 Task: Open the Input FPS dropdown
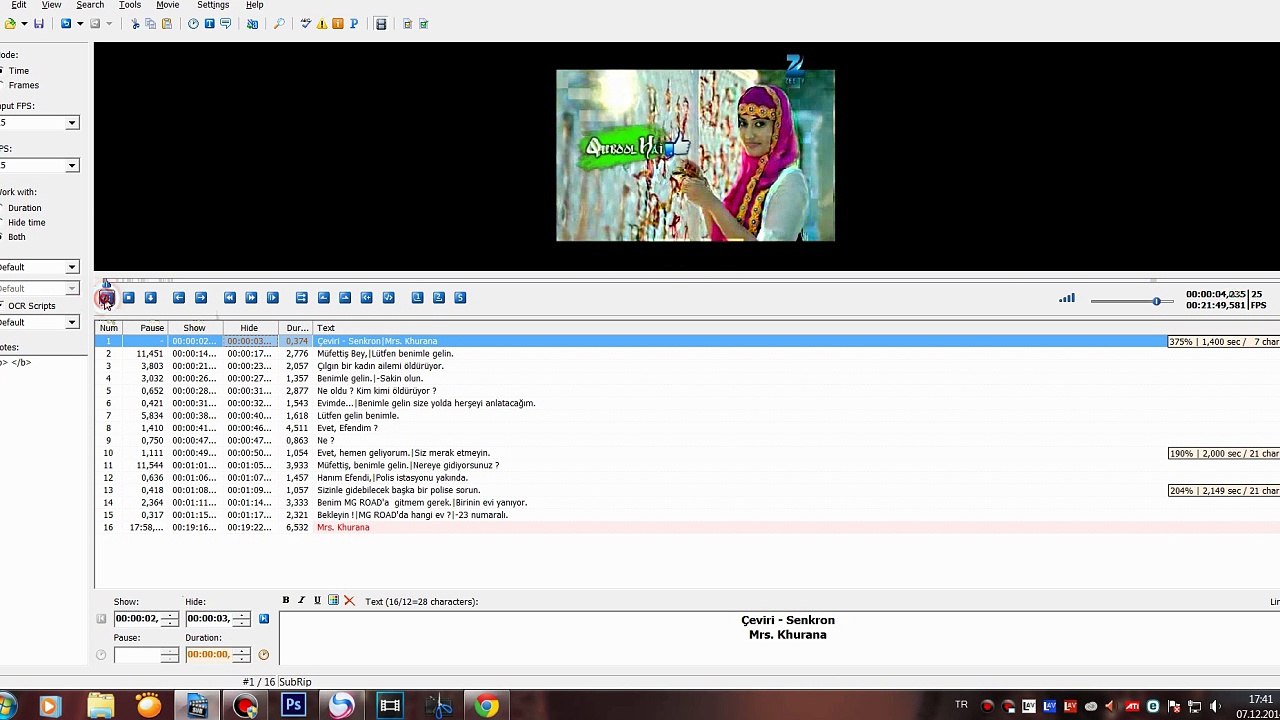click(x=71, y=123)
